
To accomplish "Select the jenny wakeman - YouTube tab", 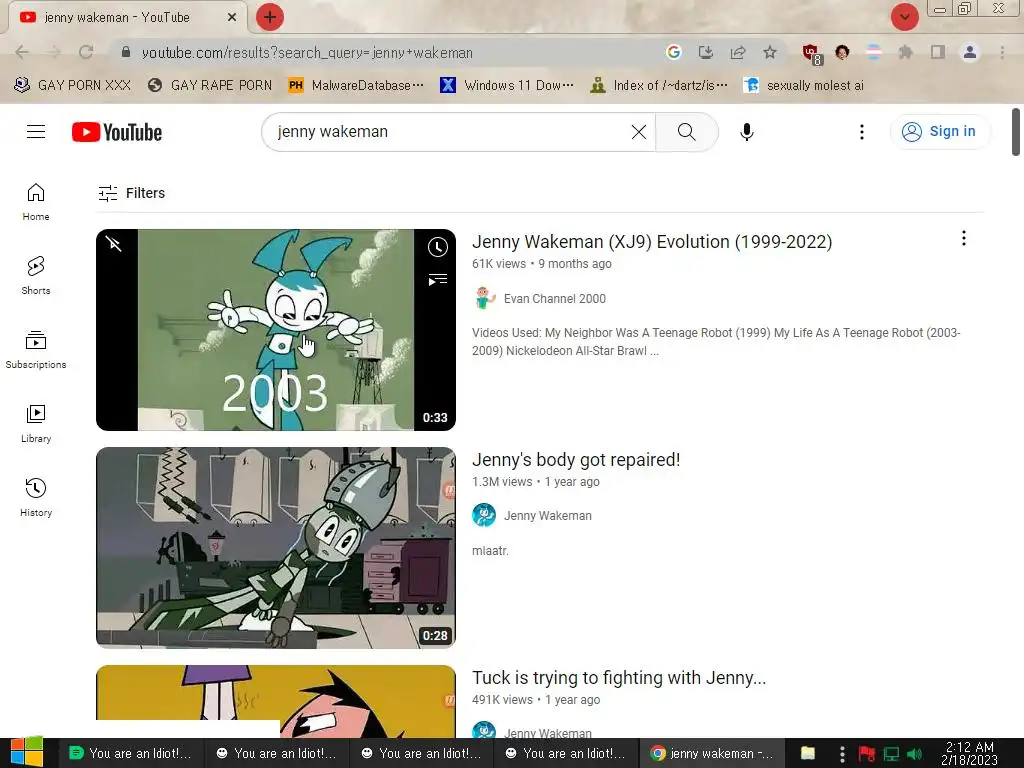I will click(127, 17).
